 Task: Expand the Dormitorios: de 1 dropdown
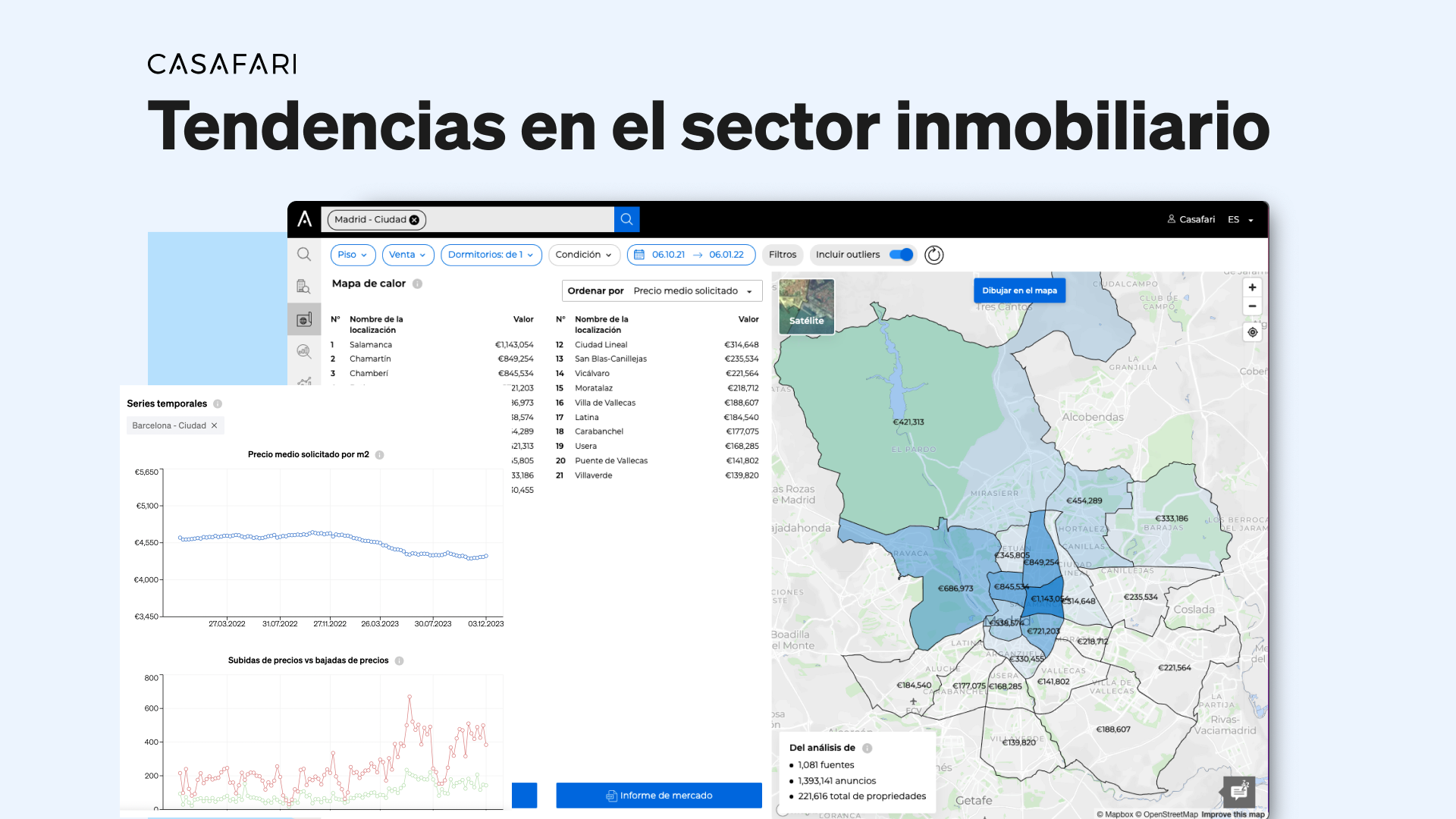tap(491, 255)
